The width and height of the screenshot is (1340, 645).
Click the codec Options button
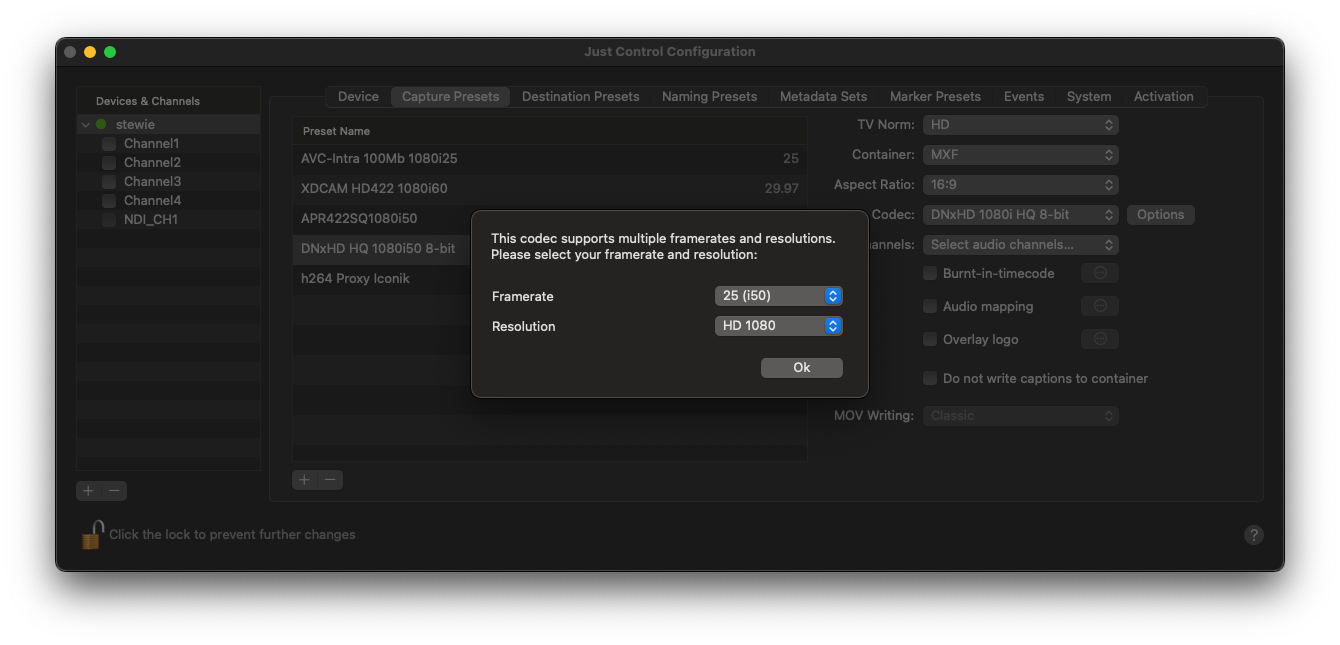[x=1160, y=215]
